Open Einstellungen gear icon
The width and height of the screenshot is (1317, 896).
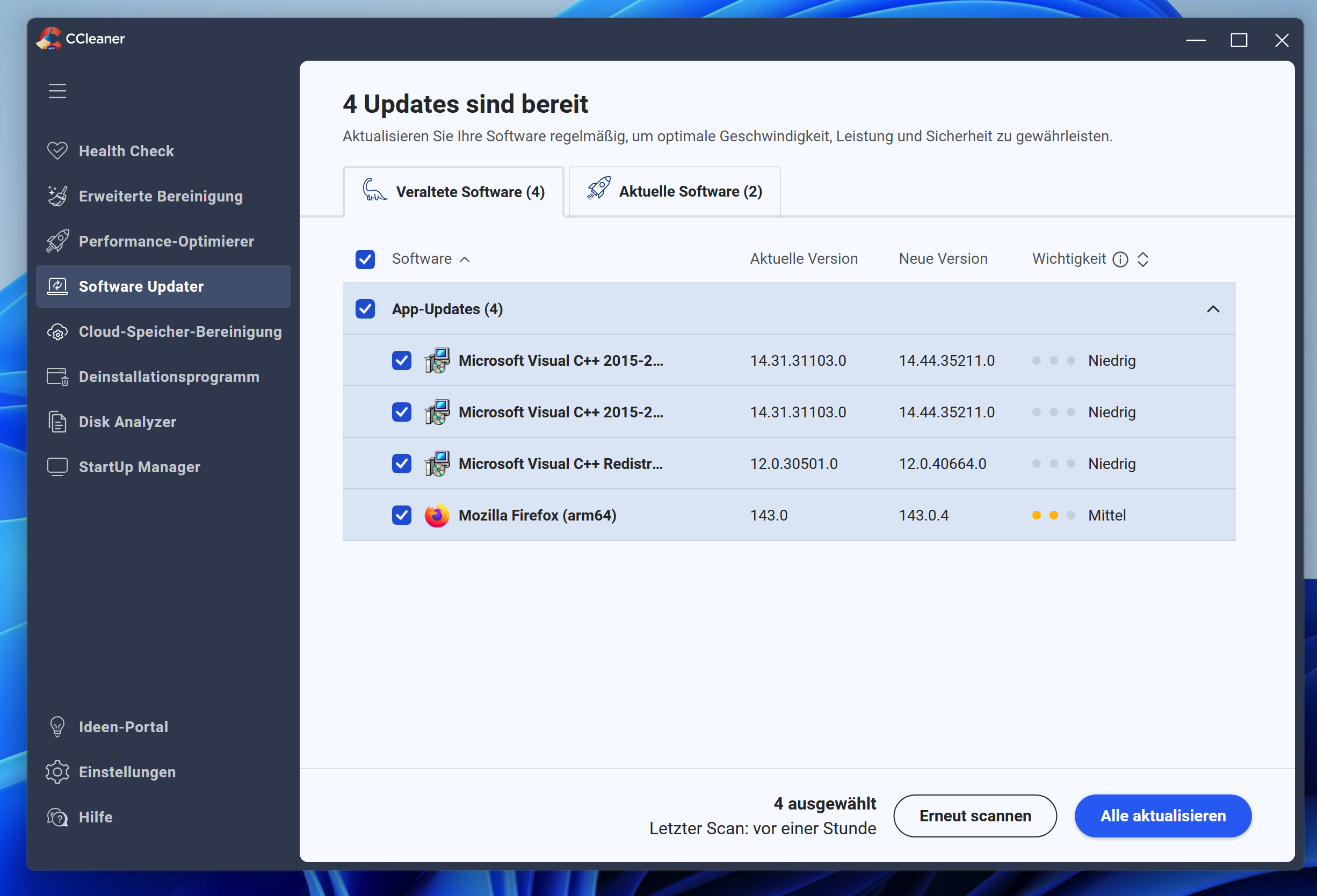[57, 772]
